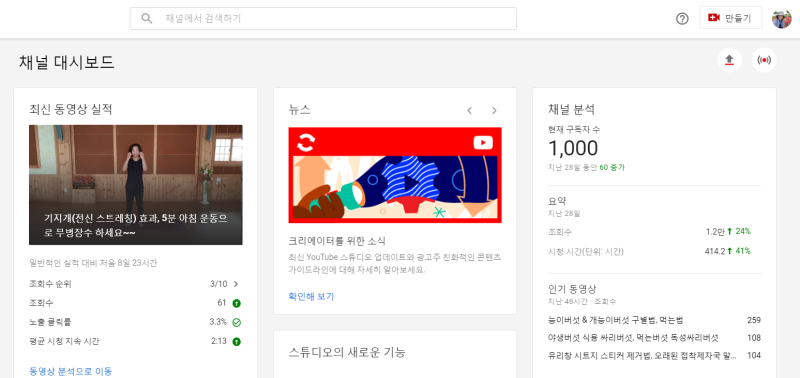Click the upload video arrow icon
The image size is (800, 378).
pos(730,61)
